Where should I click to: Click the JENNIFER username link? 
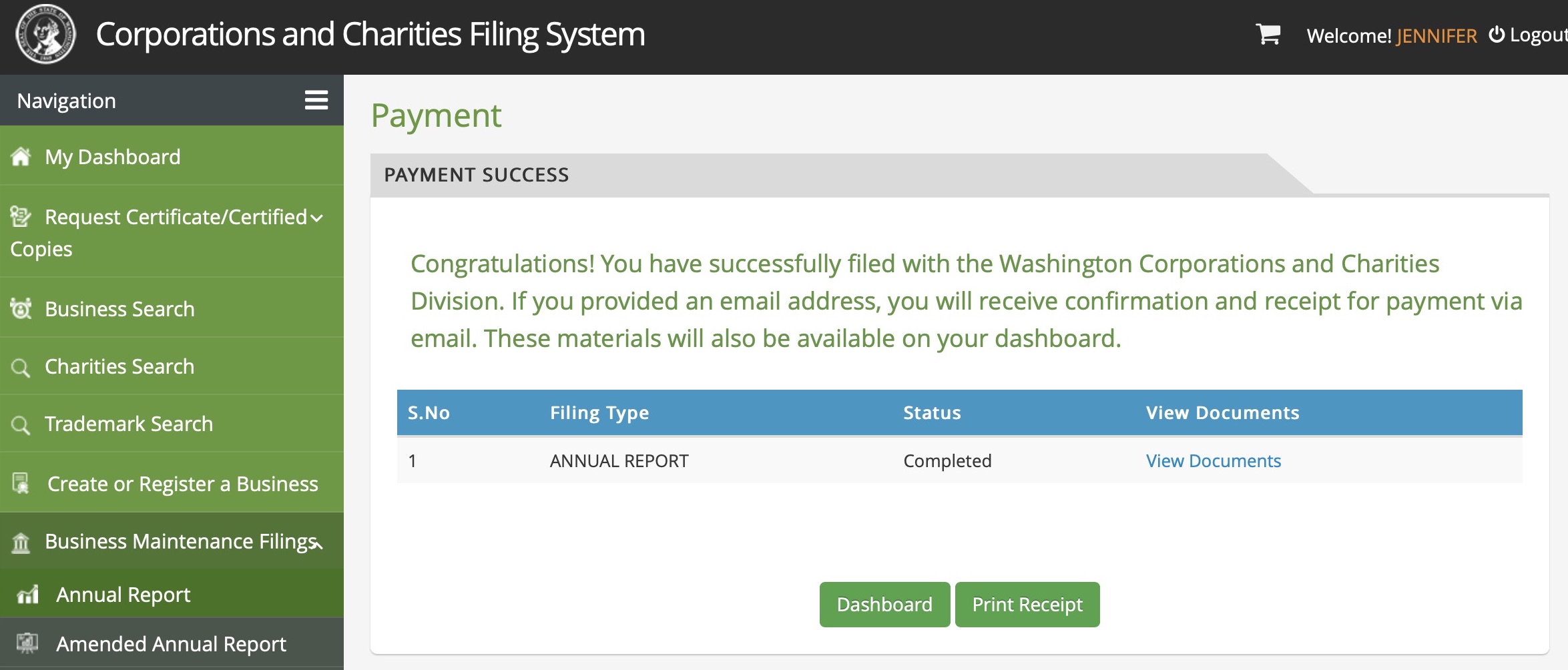[x=1436, y=35]
